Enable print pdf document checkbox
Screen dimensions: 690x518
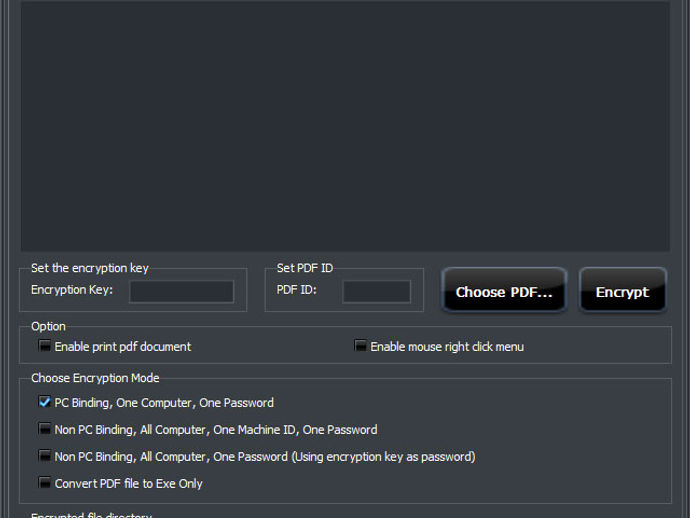44,346
